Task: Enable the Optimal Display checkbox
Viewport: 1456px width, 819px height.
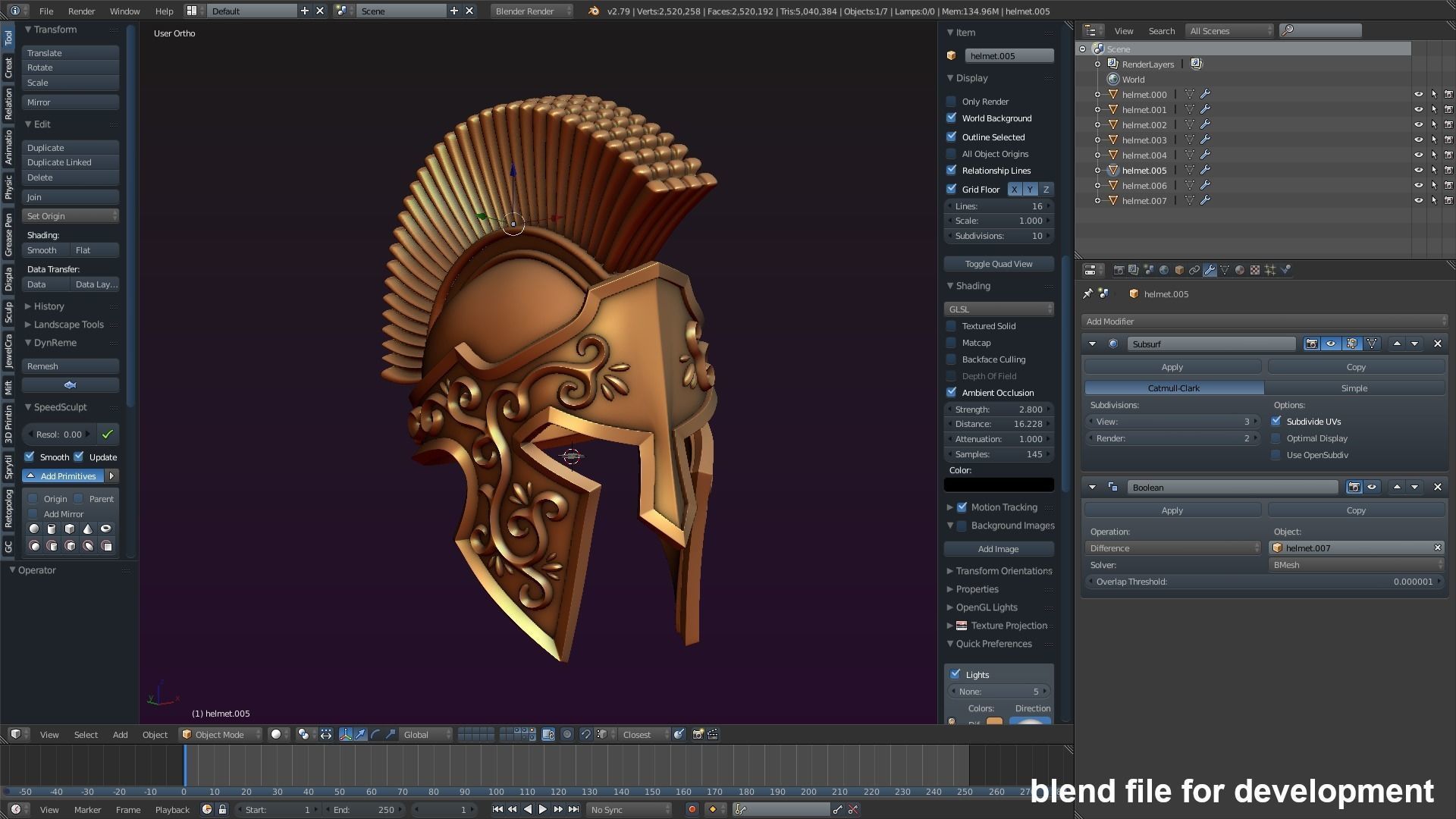Action: (1276, 438)
